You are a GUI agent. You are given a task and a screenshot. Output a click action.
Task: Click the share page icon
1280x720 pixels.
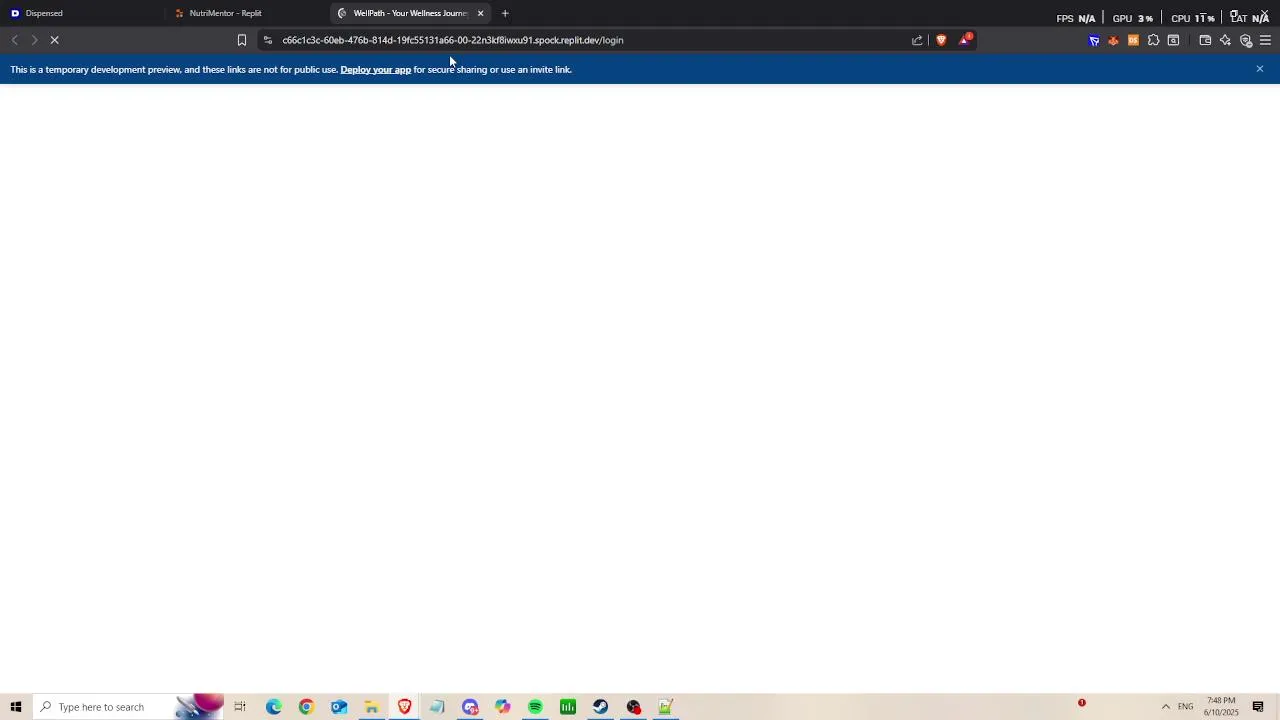[917, 40]
